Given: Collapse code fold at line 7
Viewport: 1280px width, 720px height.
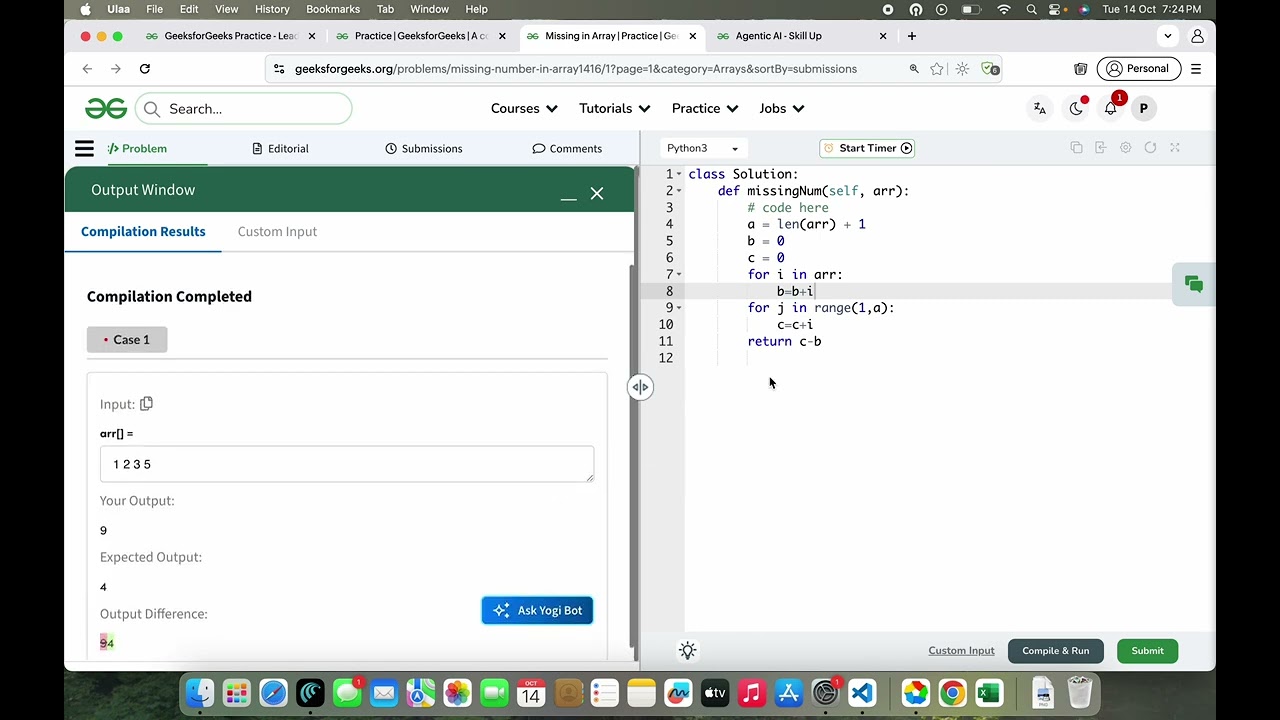Looking at the screenshot, I should pyautogui.click(x=679, y=275).
